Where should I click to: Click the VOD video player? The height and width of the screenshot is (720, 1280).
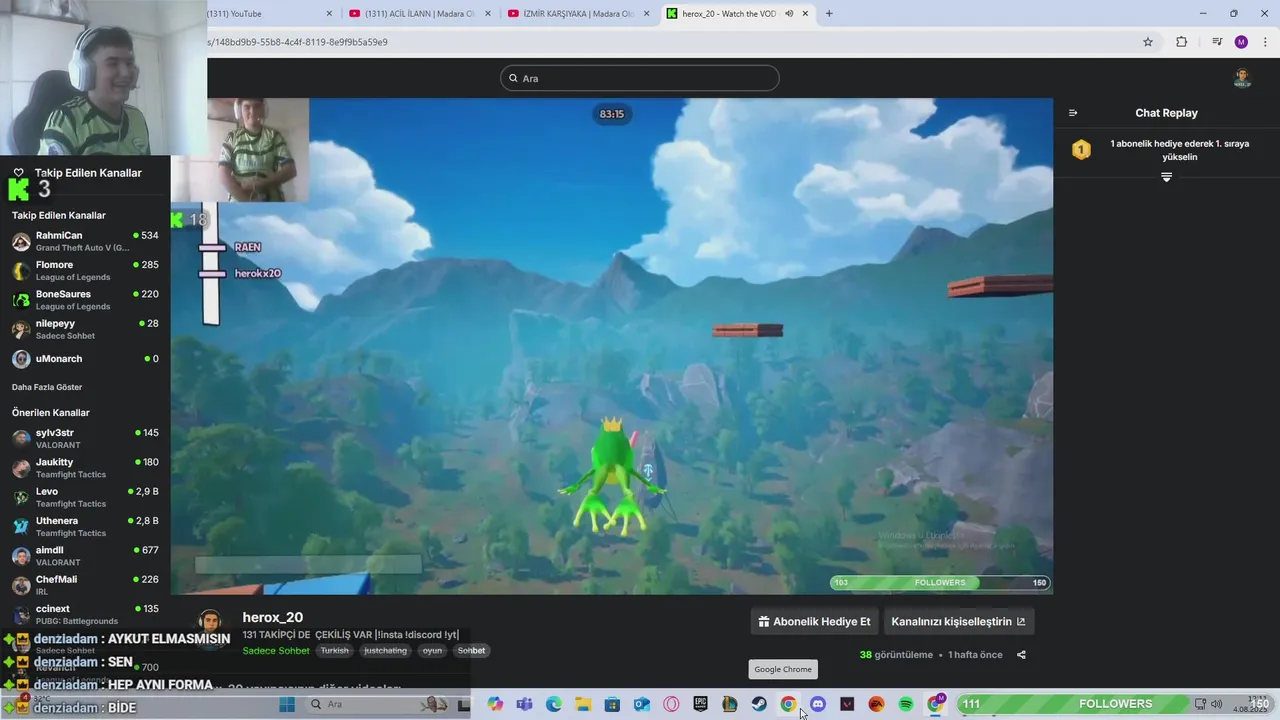(x=612, y=346)
